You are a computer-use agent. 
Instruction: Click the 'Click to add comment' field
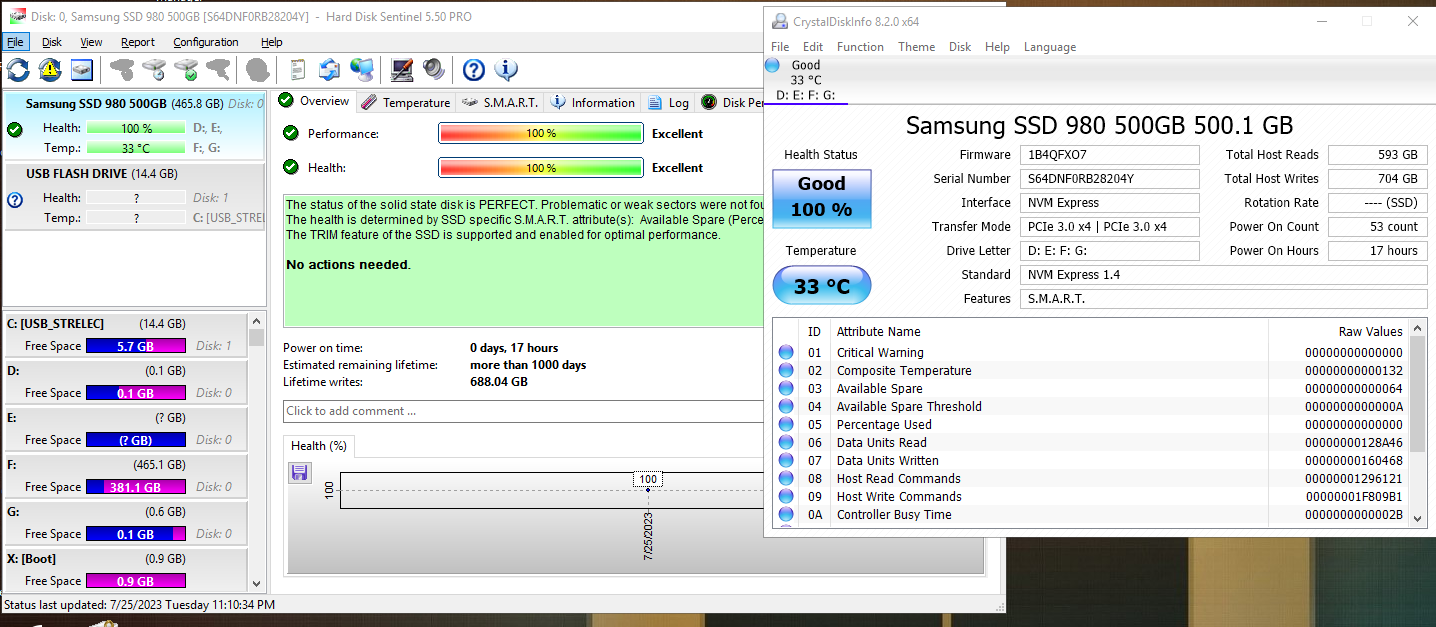pyautogui.click(x=520, y=411)
